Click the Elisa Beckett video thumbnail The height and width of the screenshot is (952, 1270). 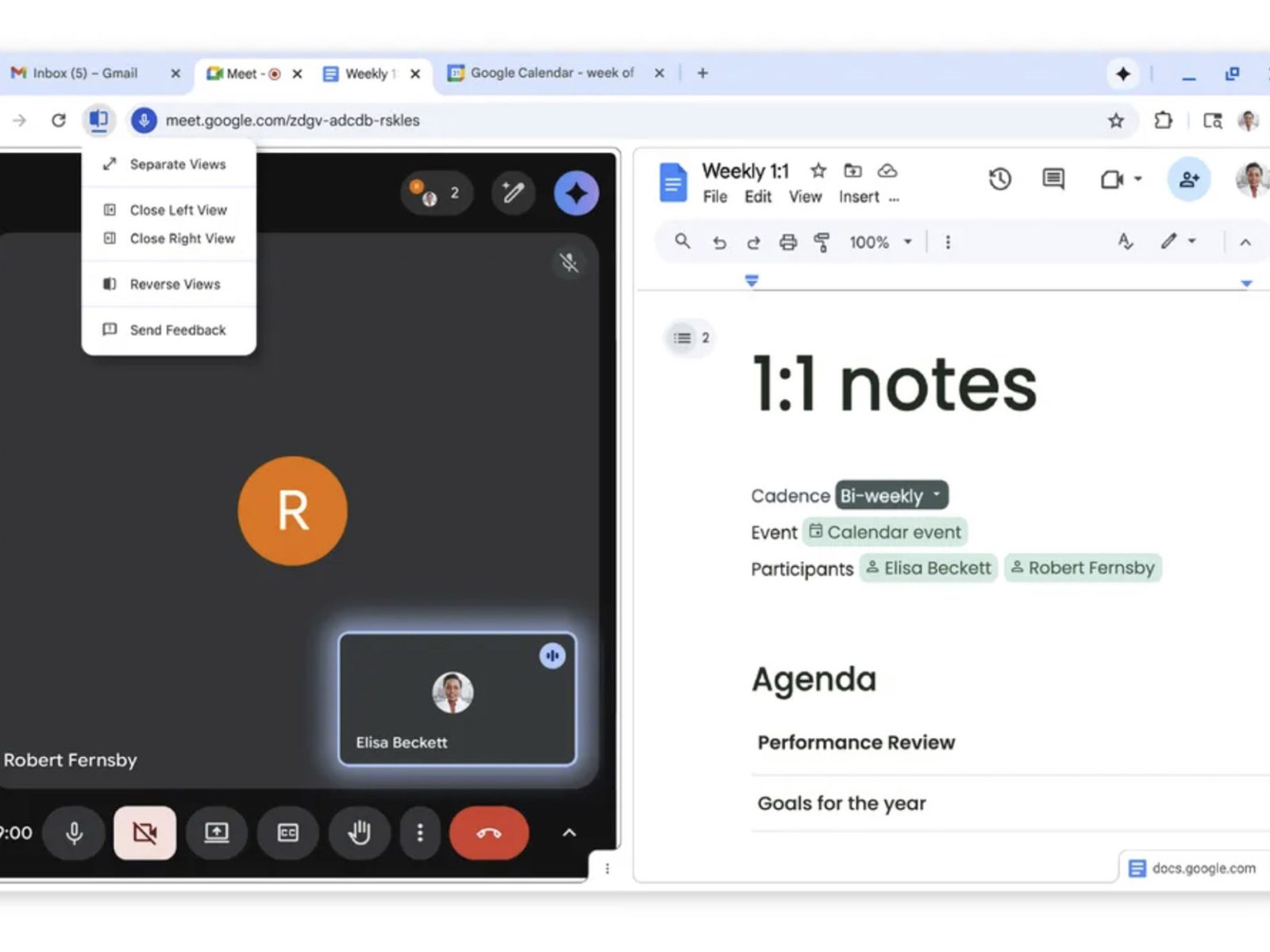457,698
